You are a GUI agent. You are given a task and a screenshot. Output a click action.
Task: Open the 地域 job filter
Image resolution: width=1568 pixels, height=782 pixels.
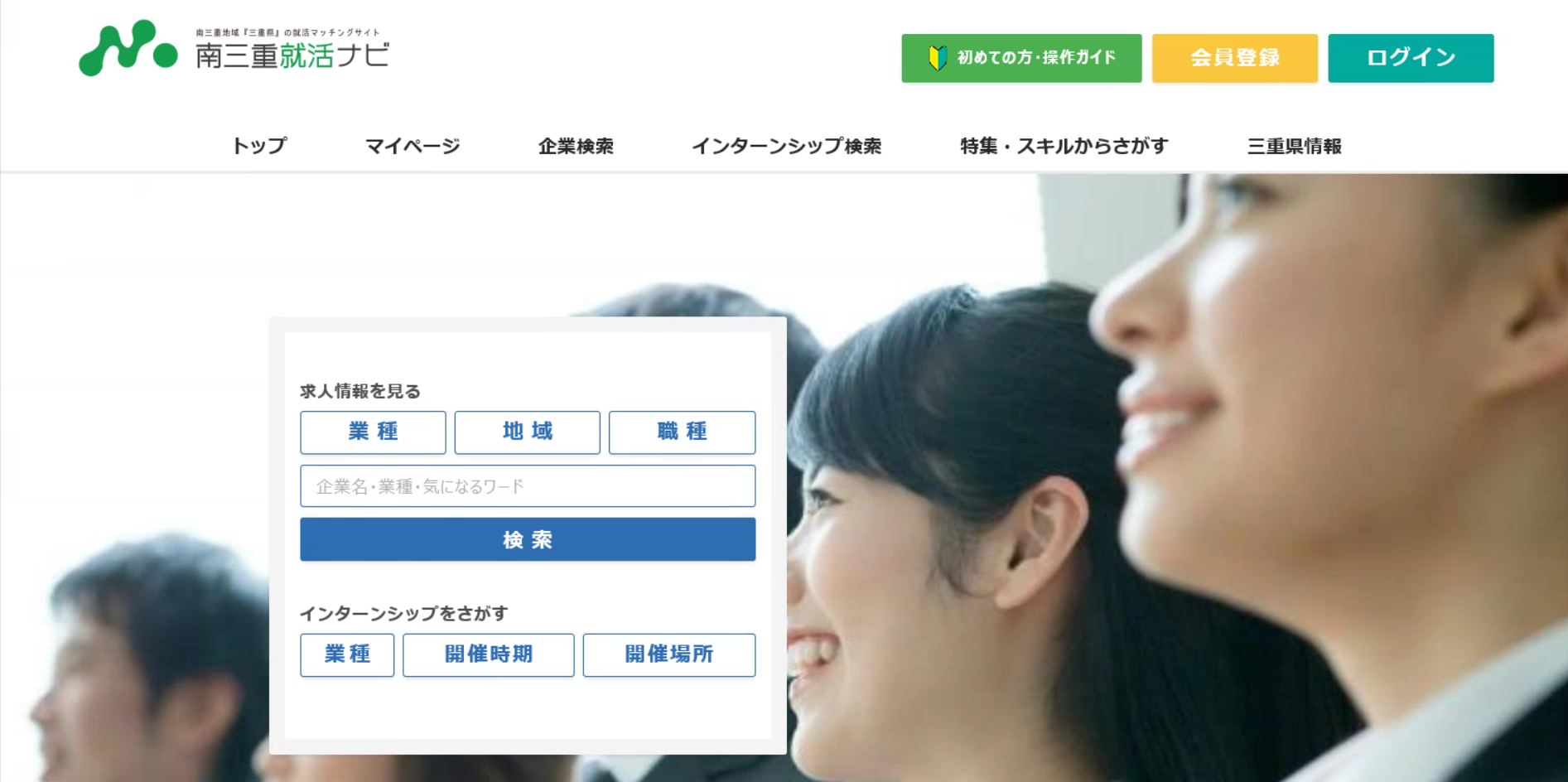pos(527,432)
